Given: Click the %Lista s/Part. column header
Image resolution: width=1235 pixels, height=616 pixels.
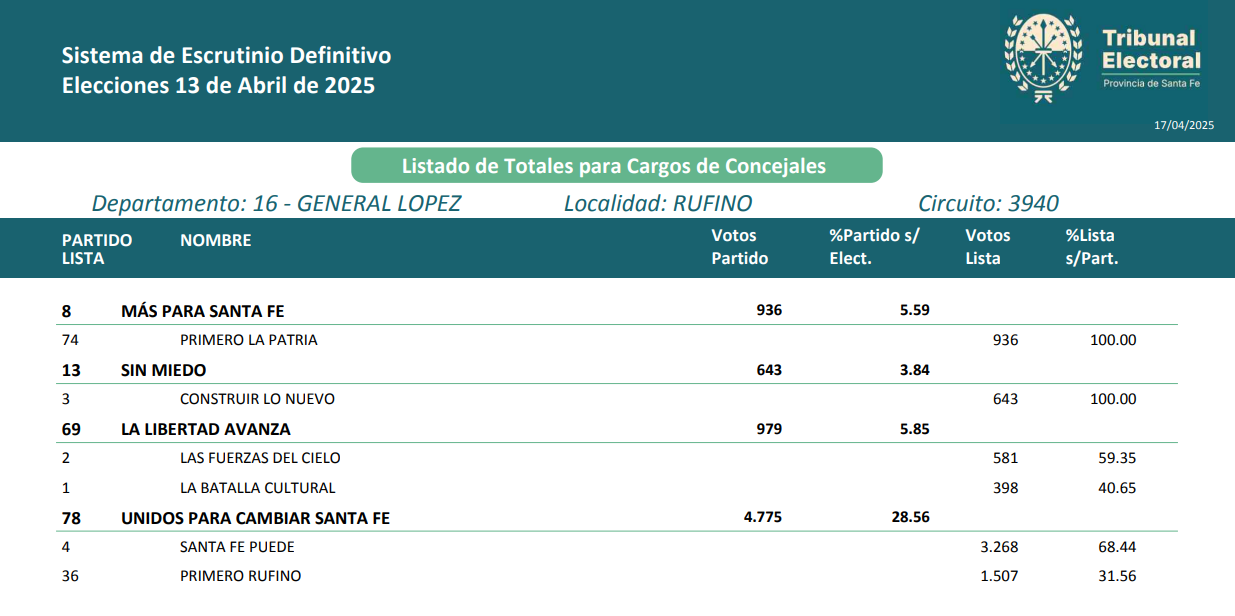Looking at the screenshot, I should click(x=1091, y=247).
